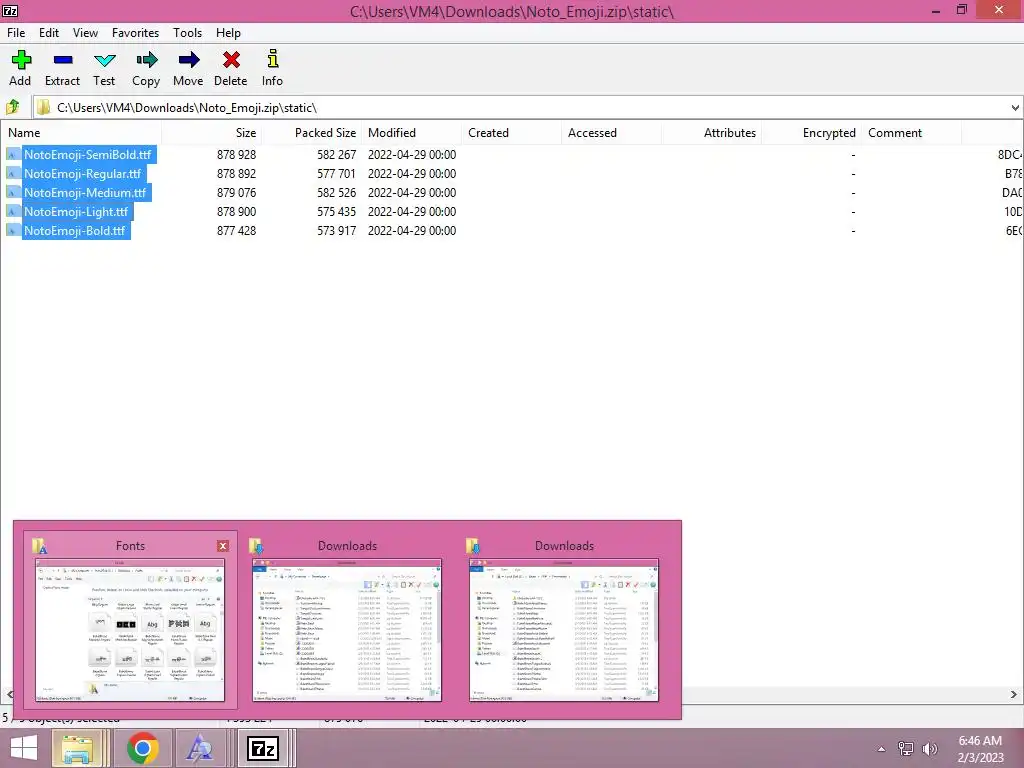Click the font file icon beside NotoEmoji-SemiBold.ttf
1024x768 pixels.
pyautogui.click(x=12, y=155)
